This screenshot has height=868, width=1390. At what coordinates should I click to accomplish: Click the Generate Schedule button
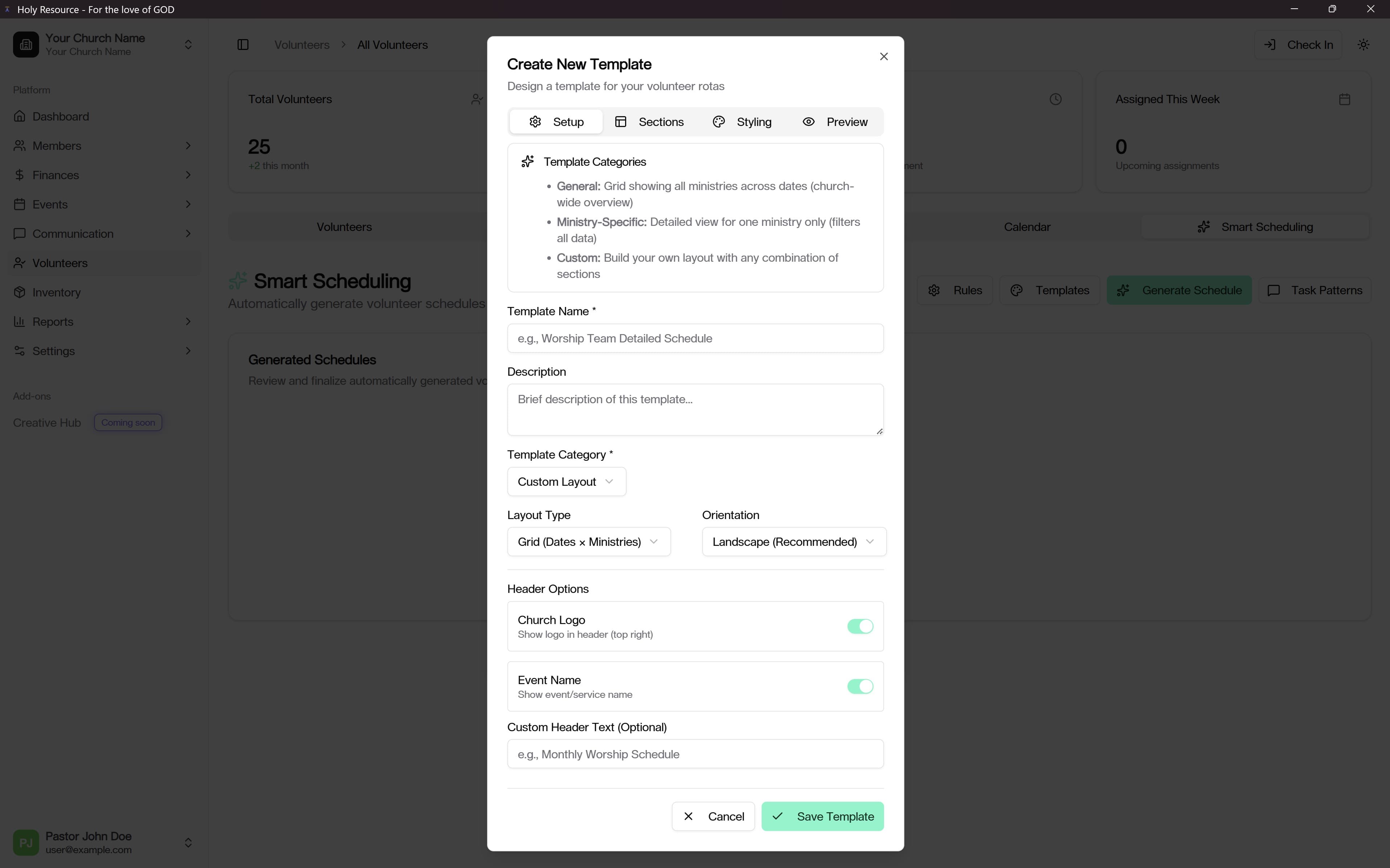pos(1179,291)
